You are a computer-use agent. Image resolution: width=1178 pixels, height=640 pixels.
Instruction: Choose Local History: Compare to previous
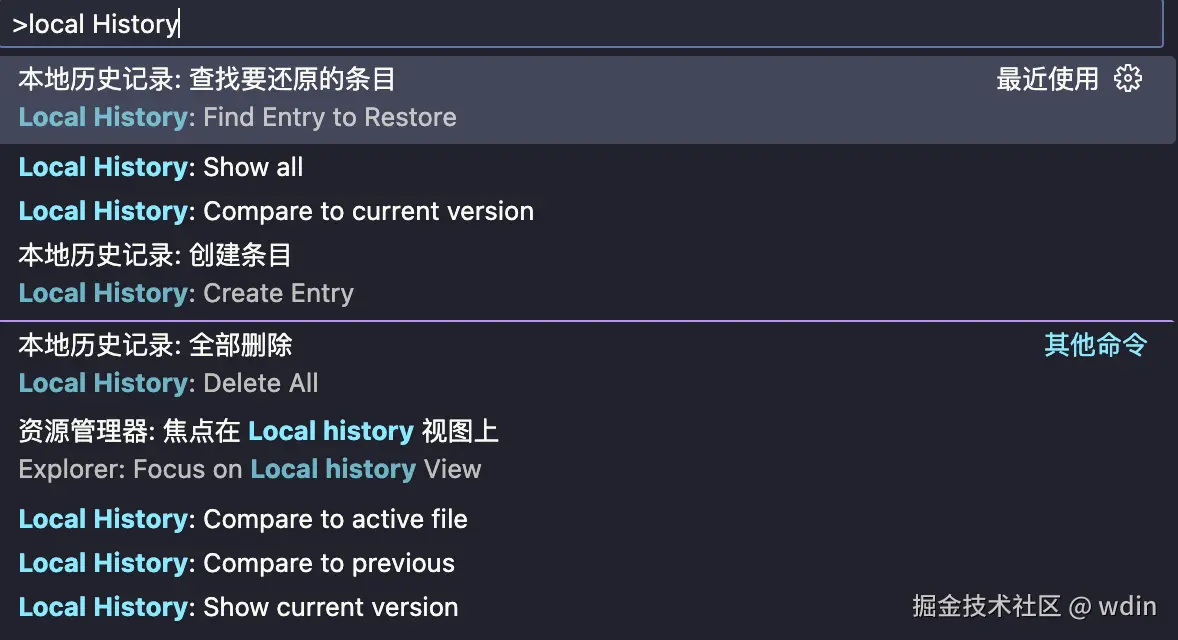pos(237,563)
